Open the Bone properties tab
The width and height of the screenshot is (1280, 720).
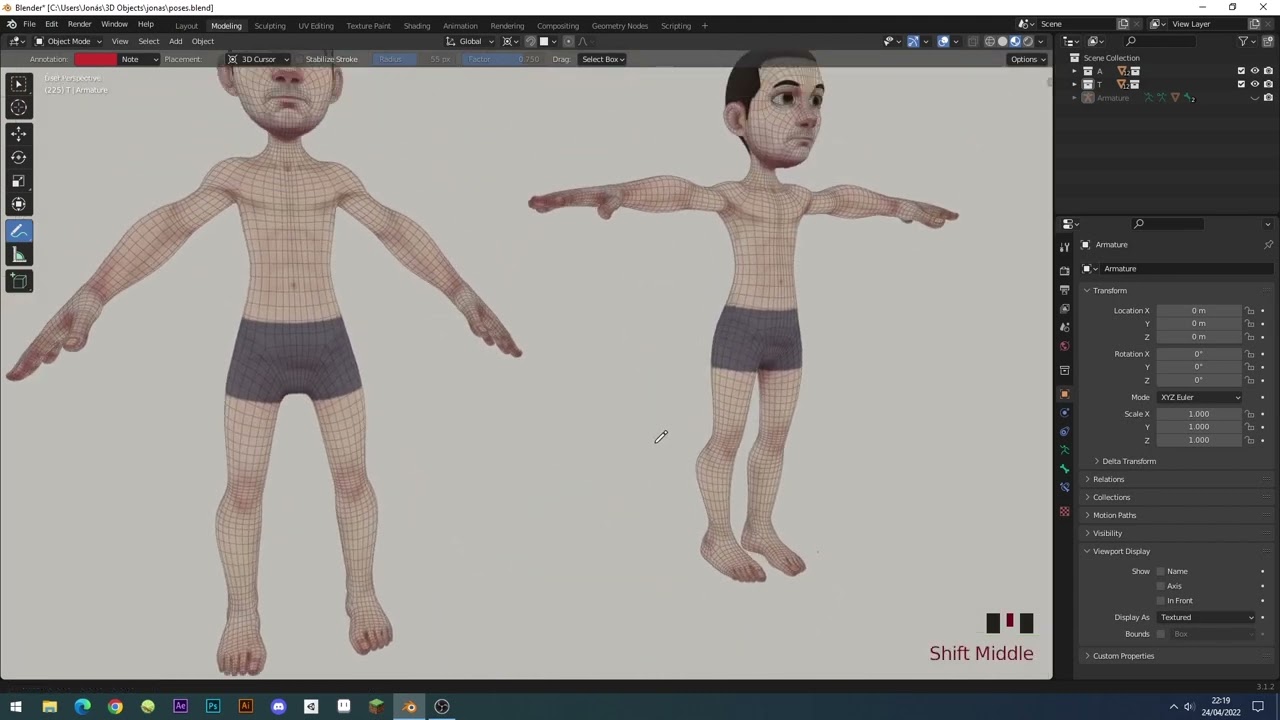[1064, 469]
